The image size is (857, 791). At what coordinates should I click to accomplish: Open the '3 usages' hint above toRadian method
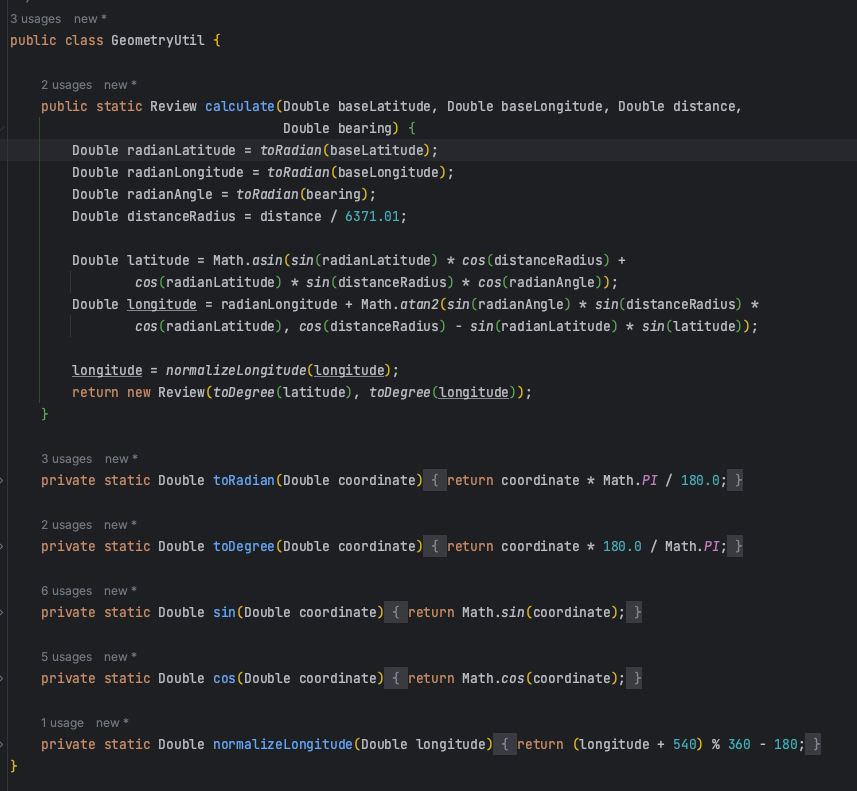67,459
